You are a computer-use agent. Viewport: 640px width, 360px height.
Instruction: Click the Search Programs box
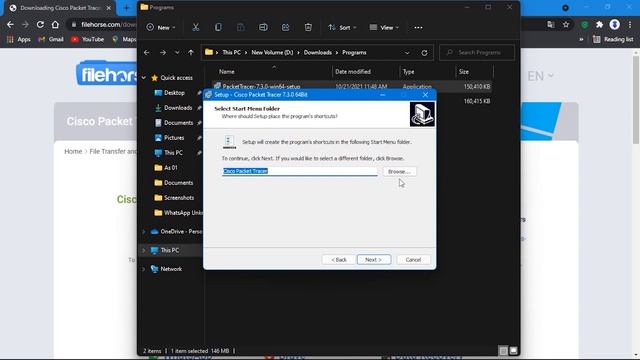pos(477,53)
